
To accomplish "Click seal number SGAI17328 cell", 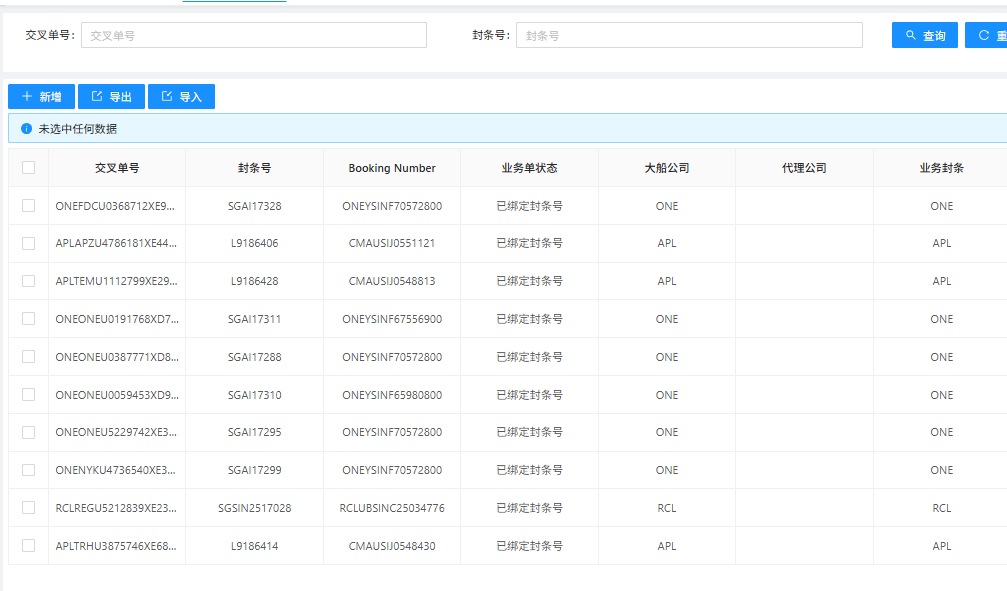I will 254,206.
